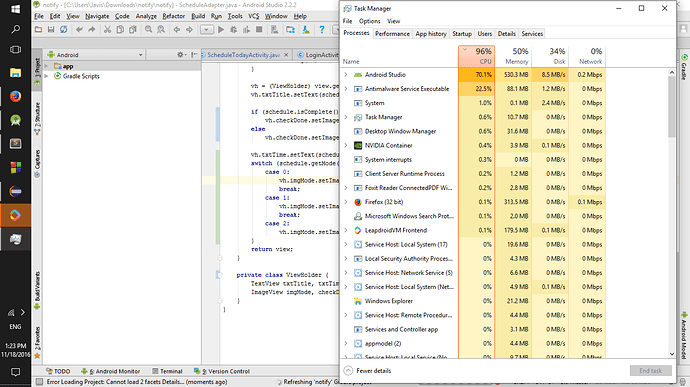Click the Stop square icon in toolbar
This screenshot has width=690, height=387.
pyautogui.click(x=259, y=29)
